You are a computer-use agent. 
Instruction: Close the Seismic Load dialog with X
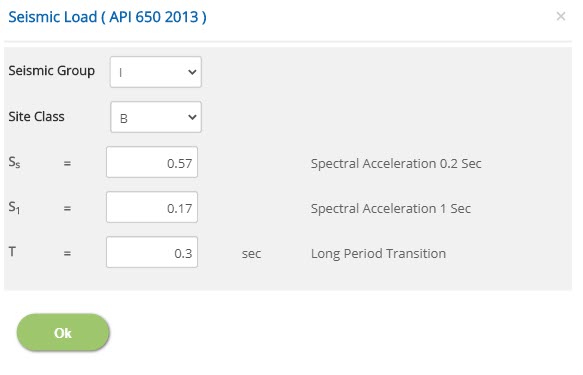(561, 16)
